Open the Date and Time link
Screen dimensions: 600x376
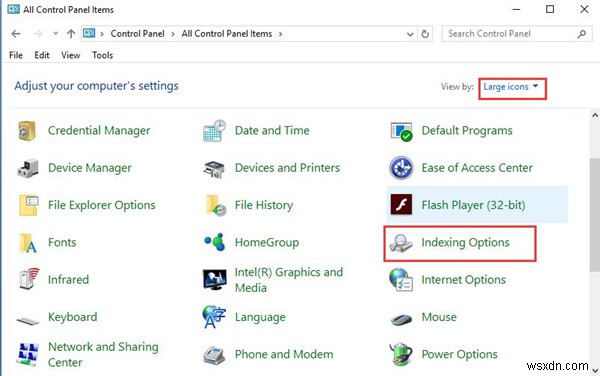[272, 130]
